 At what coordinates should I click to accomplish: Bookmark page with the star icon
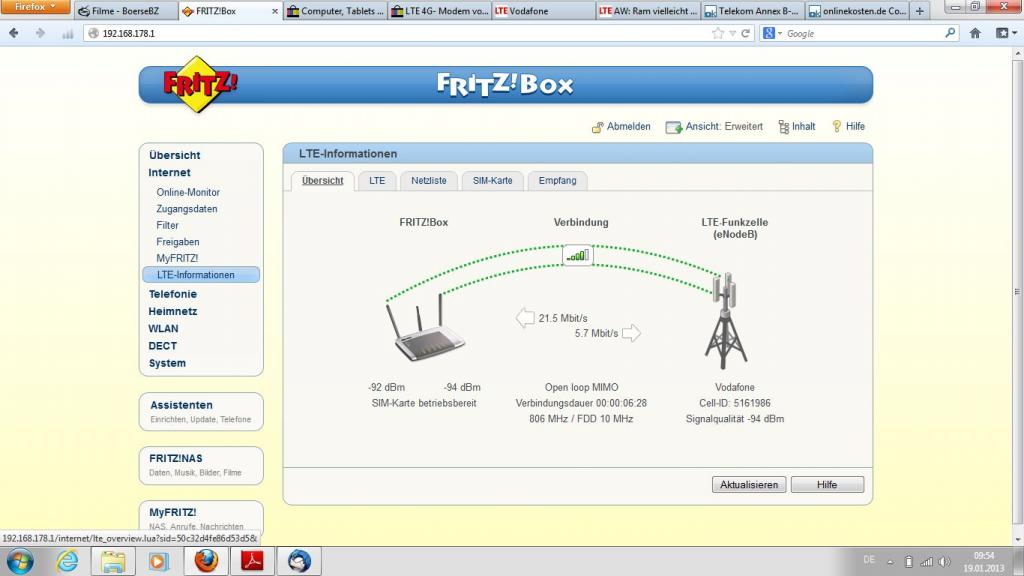(x=718, y=33)
